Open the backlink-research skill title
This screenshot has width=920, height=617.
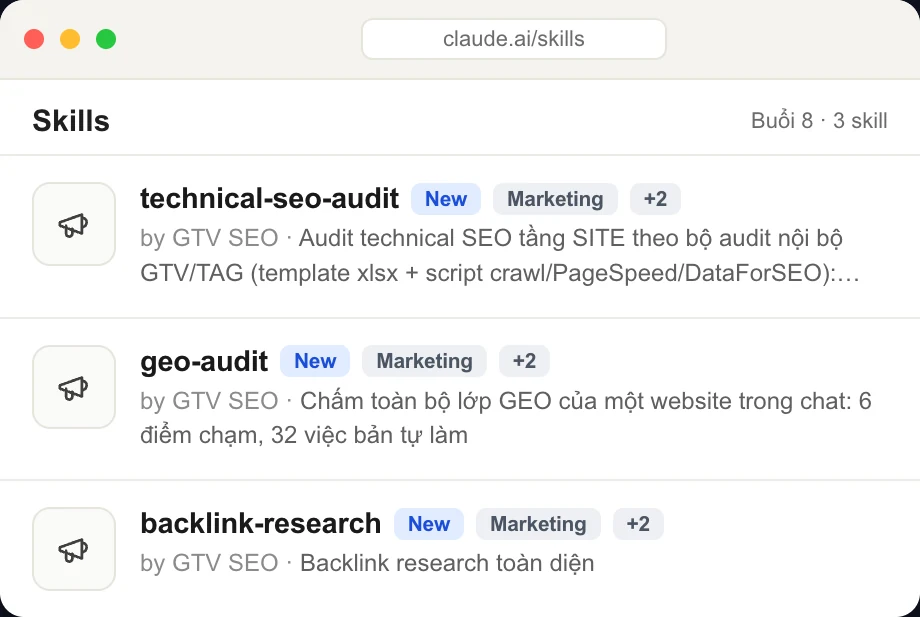(x=261, y=523)
